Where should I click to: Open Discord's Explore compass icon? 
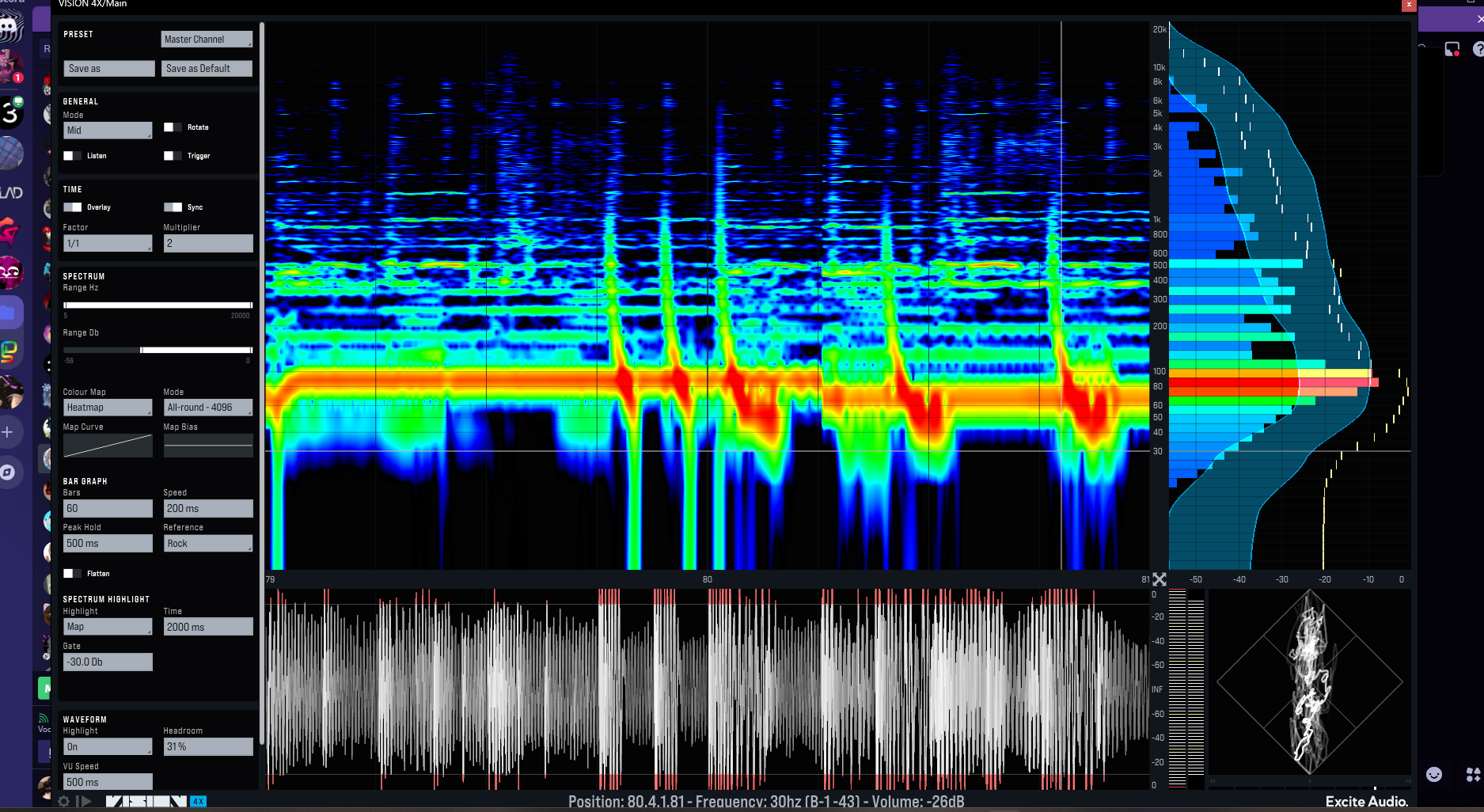[8, 472]
